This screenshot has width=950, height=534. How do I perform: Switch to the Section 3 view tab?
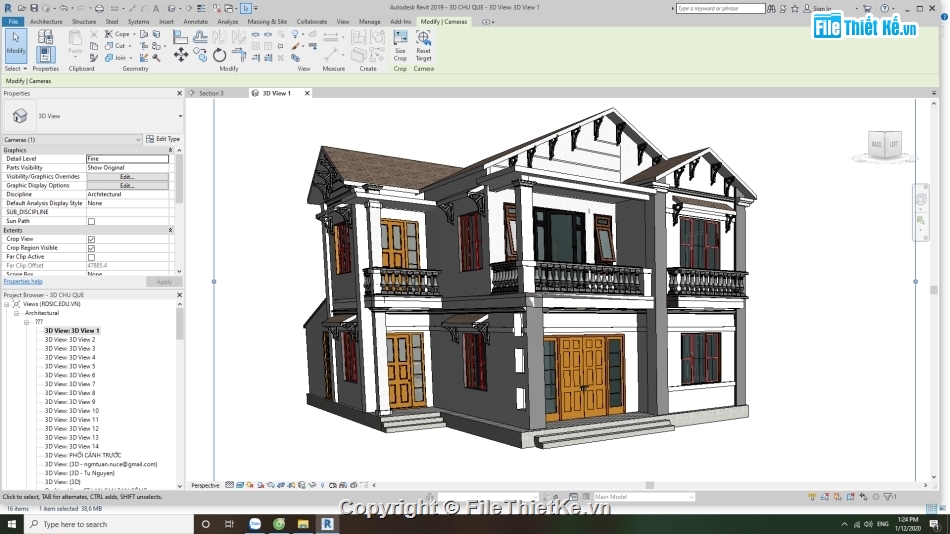(x=211, y=93)
